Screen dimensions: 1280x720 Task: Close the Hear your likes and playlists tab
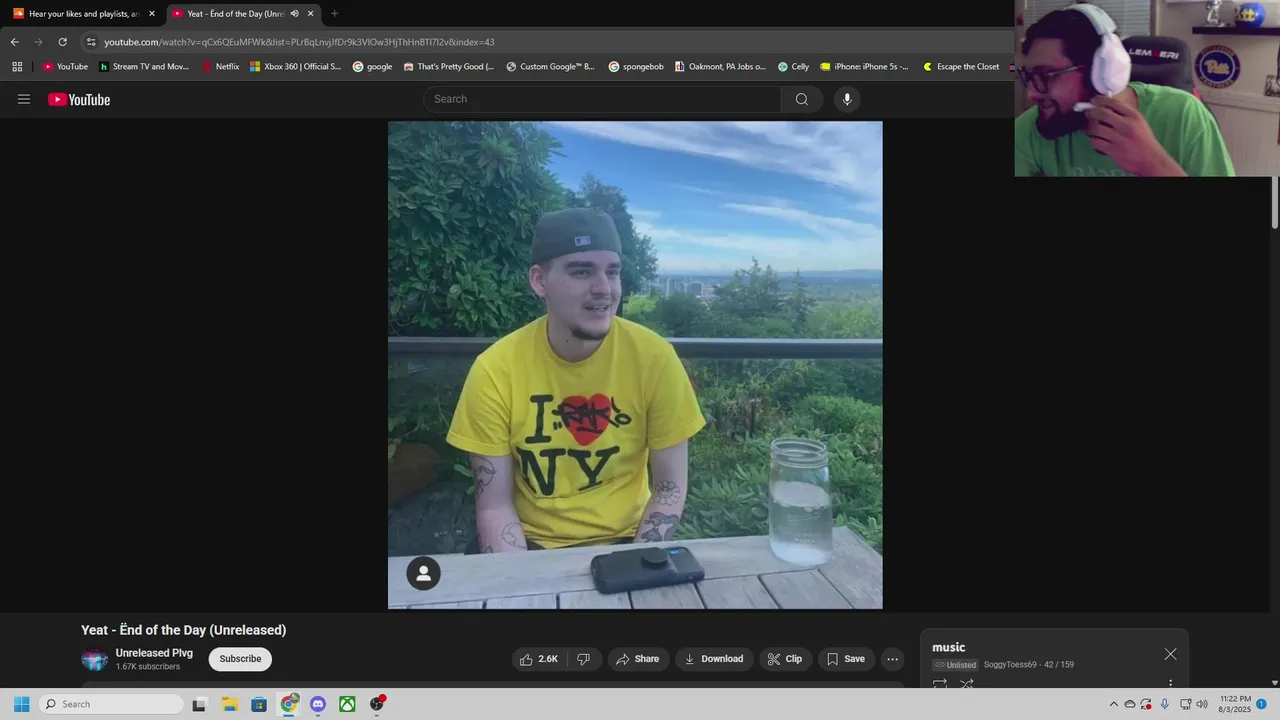click(x=152, y=14)
